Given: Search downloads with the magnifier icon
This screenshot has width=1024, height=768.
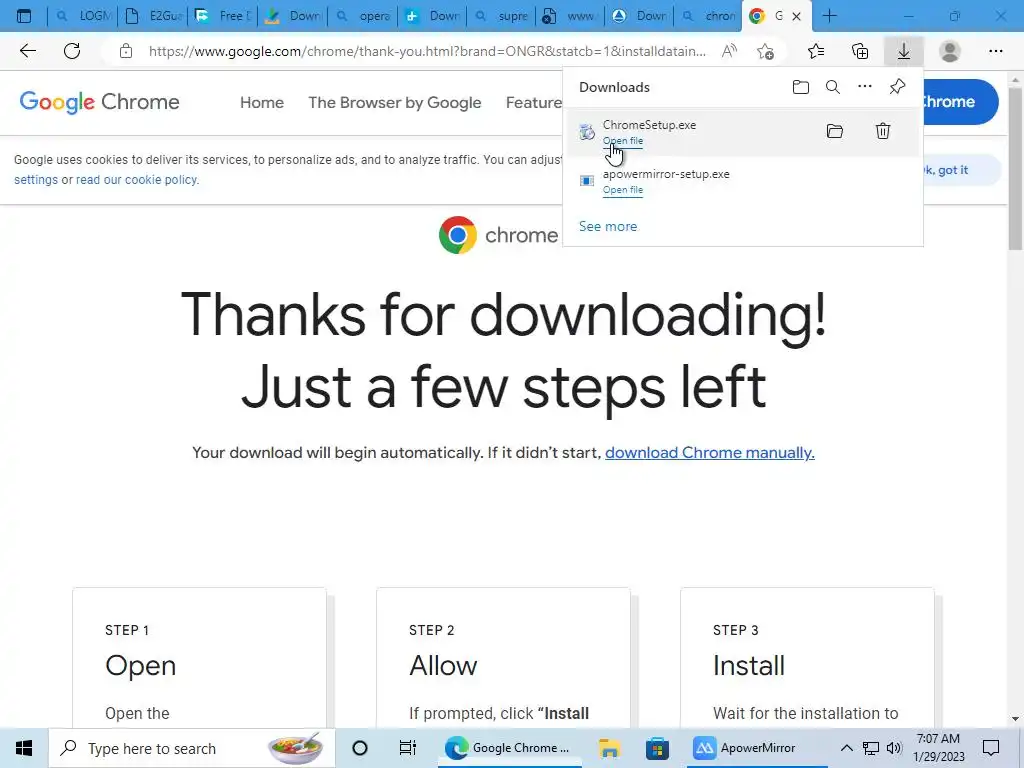Looking at the screenshot, I should click(833, 87).
